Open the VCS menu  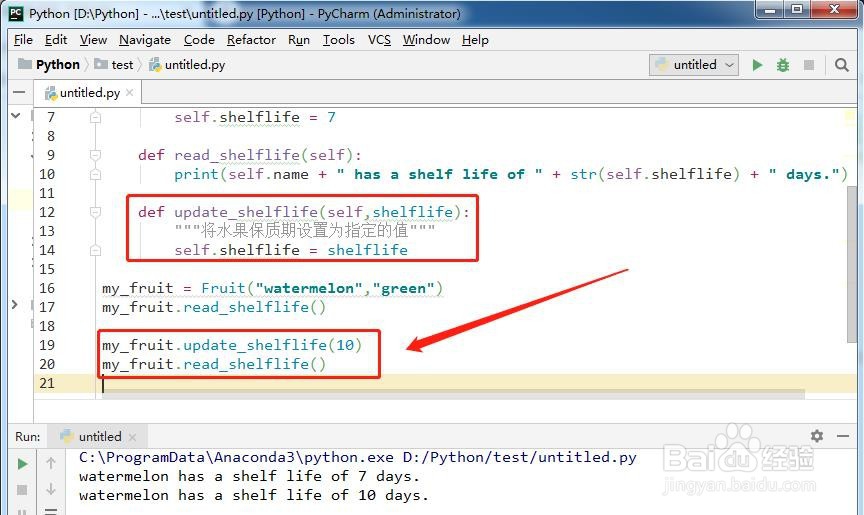click(379, 40)
